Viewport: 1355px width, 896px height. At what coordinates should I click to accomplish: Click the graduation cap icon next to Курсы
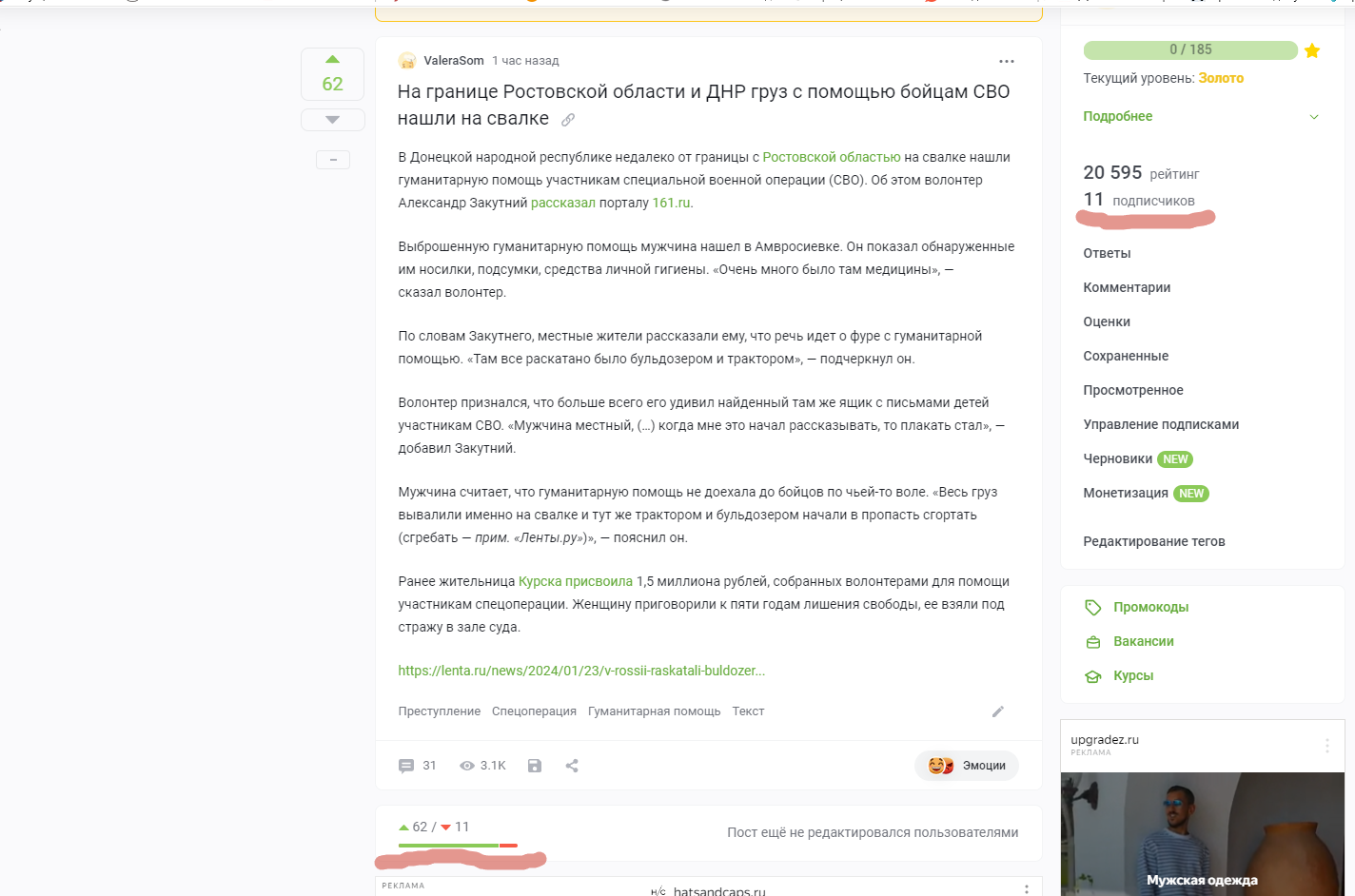pos(1093,676)
